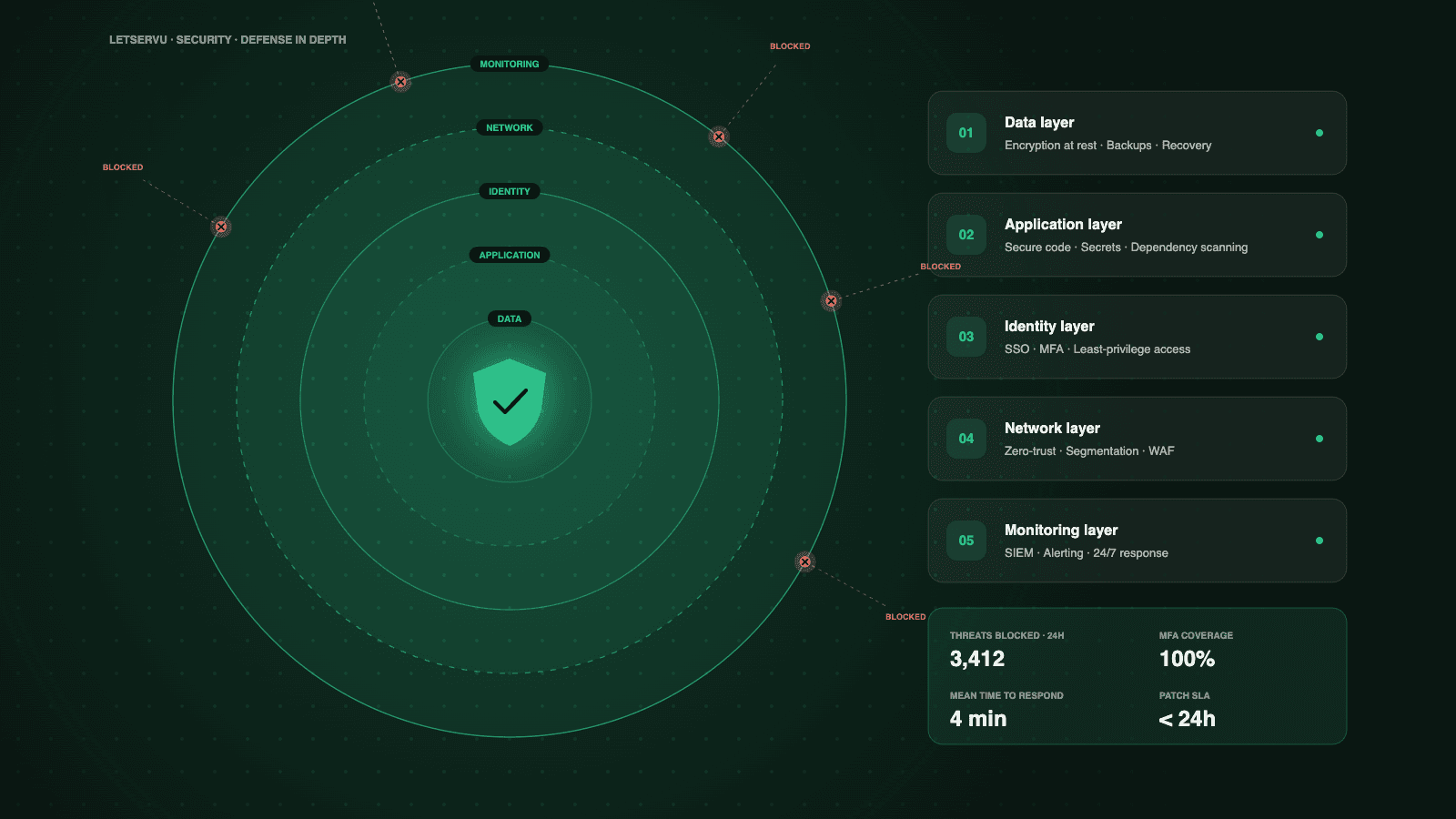Screen dimensions: 1456x819
Task: Click 'SSO · MFA · Least-privilege access' text
Action: point(1097,349)
